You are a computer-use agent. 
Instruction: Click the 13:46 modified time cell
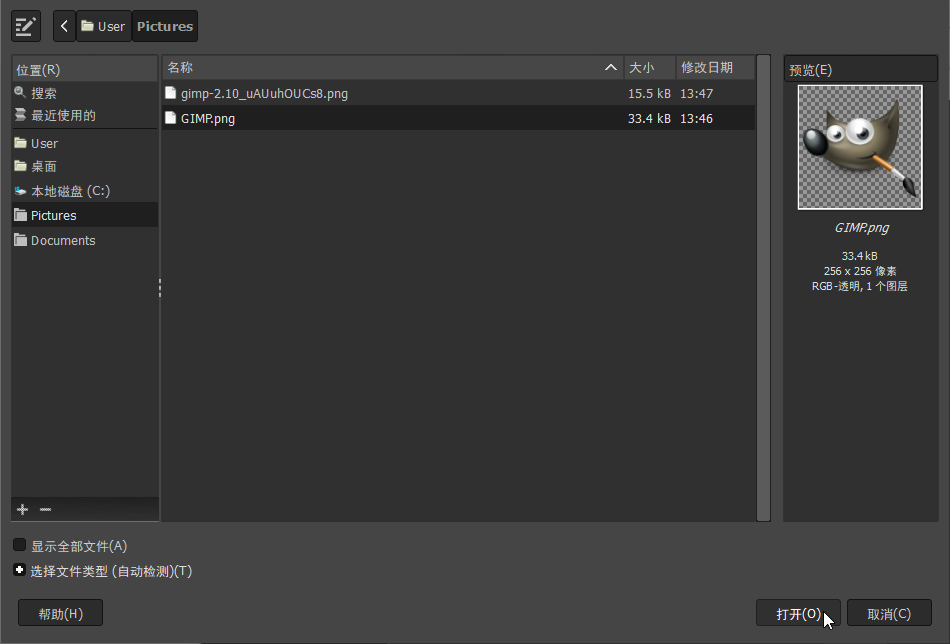pyautogui.click(x=696, y=118)
